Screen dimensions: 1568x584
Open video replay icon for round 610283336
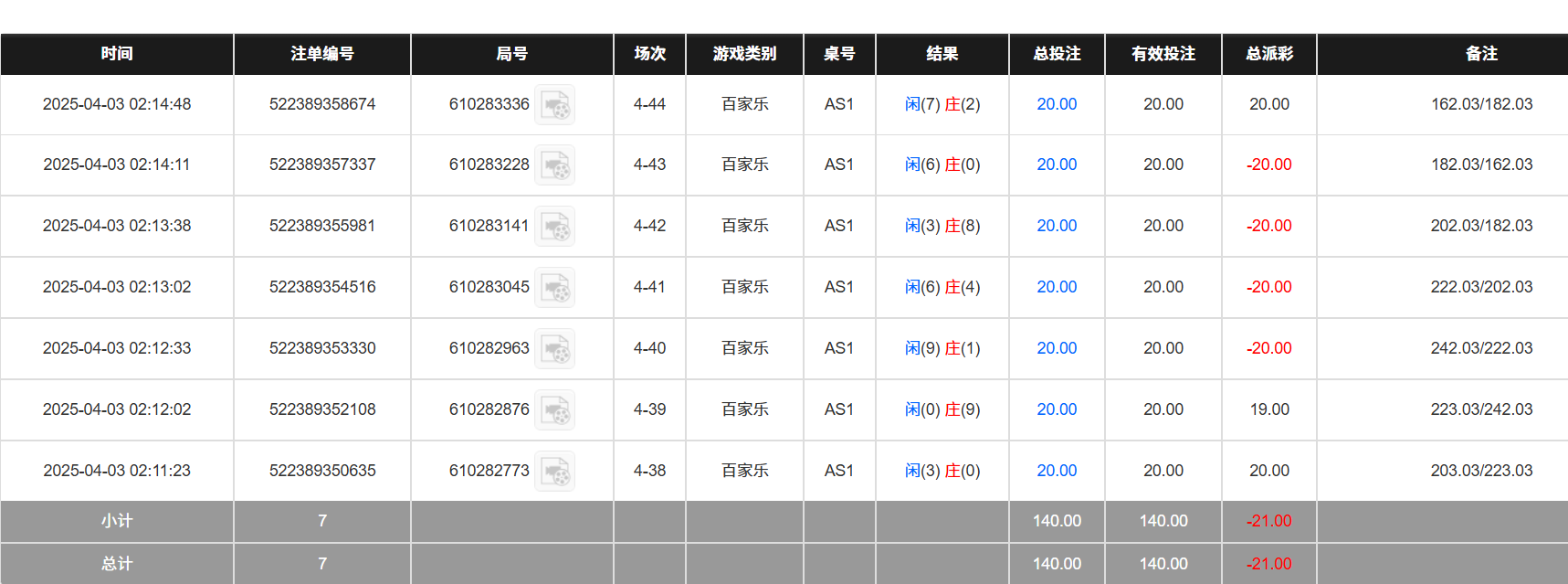[x=554, y=105]
